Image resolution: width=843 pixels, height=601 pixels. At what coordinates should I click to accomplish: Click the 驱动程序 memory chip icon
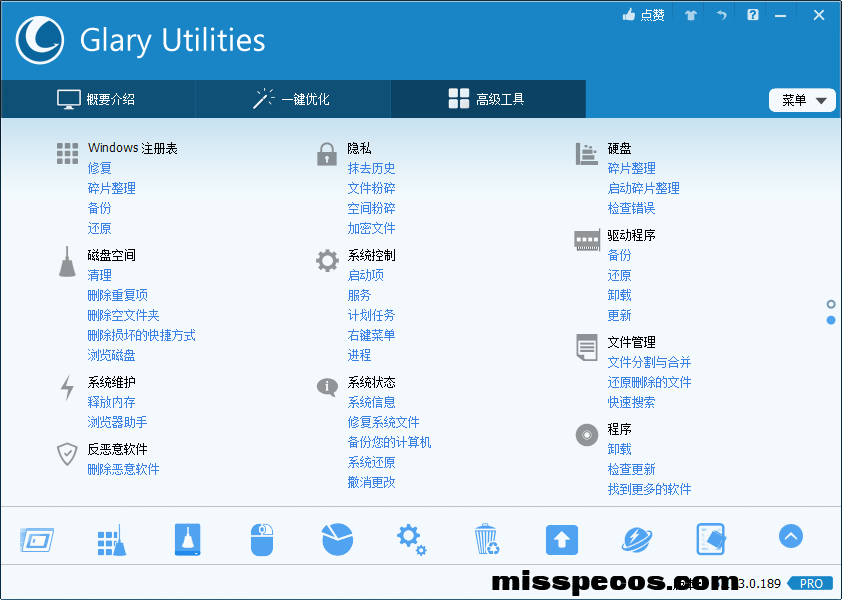587,240
